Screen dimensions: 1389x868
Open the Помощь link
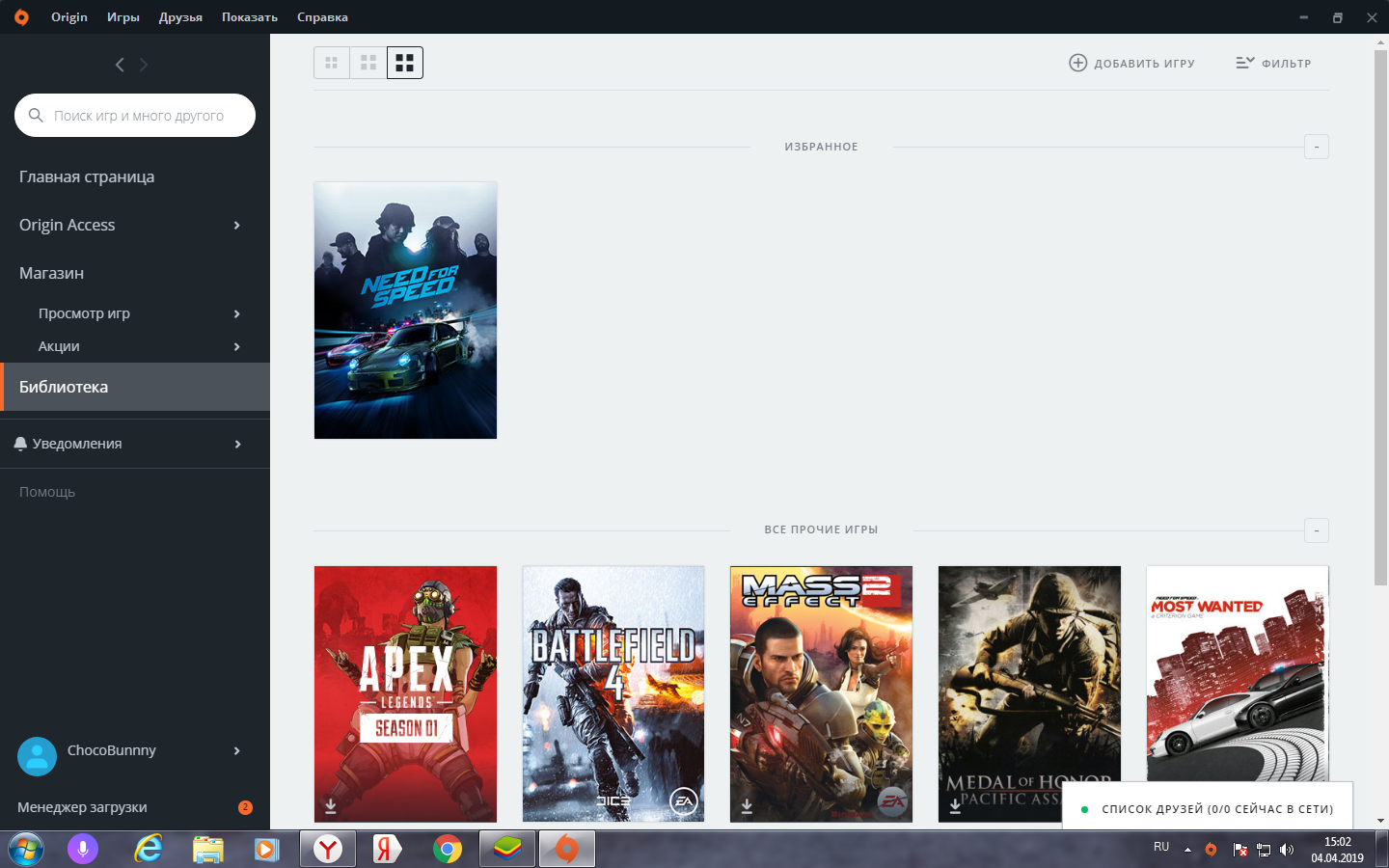pyautogui.click(x=47, y=492)
